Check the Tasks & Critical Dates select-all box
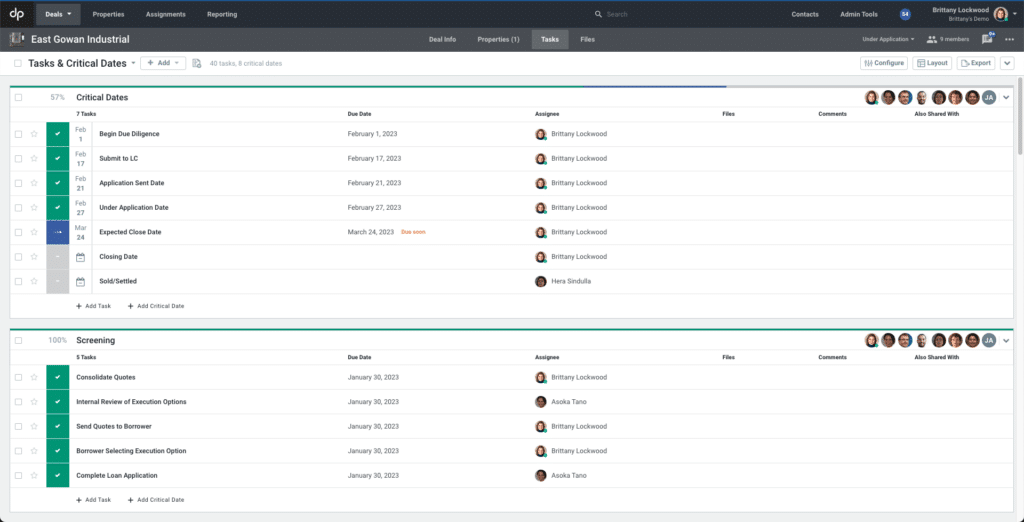1024x522 pixels. [x=18, y=63]
